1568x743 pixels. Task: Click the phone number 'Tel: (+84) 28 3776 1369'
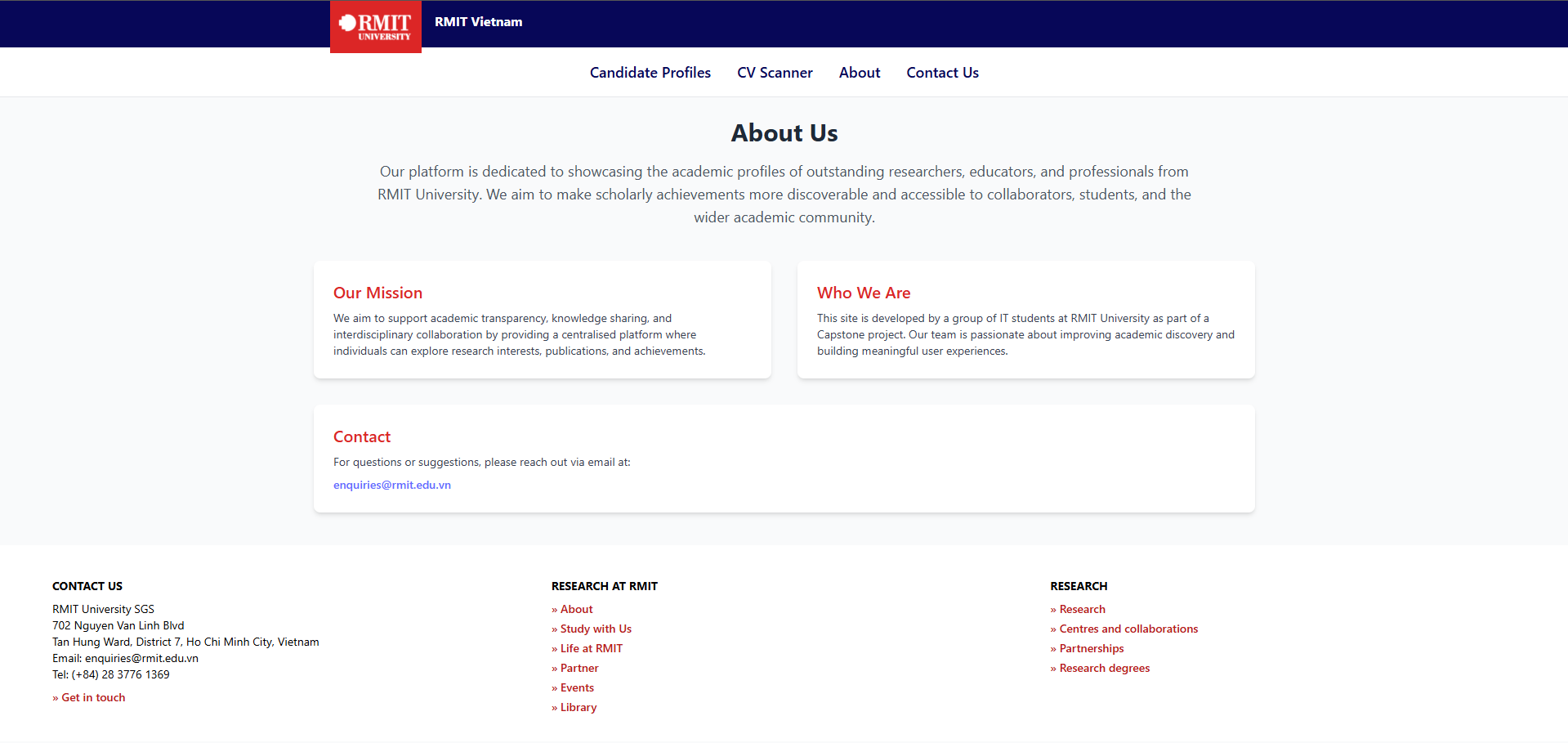pos(111,674)
